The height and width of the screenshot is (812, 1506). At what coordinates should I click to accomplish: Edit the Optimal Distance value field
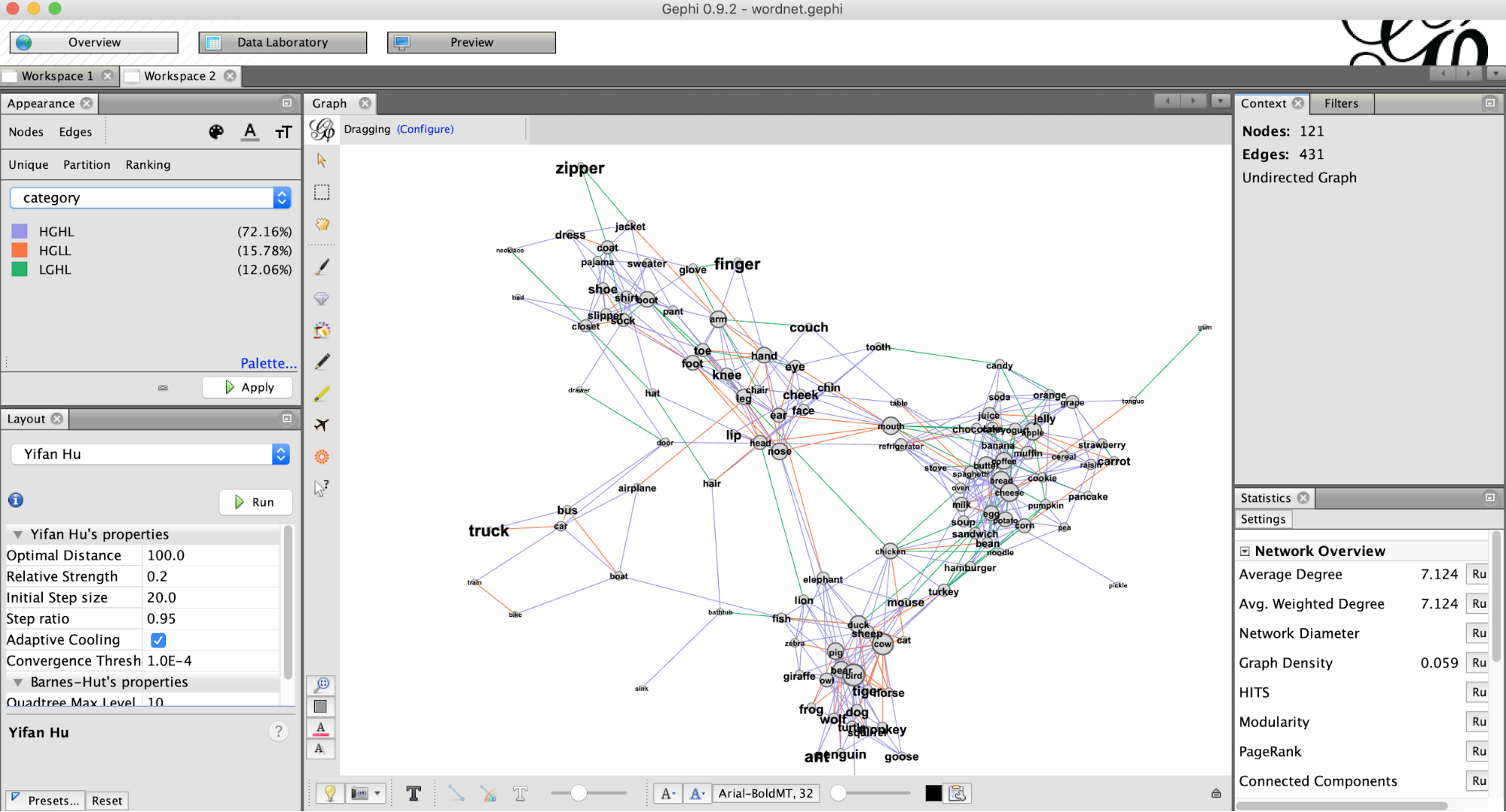tap(212, 556)
